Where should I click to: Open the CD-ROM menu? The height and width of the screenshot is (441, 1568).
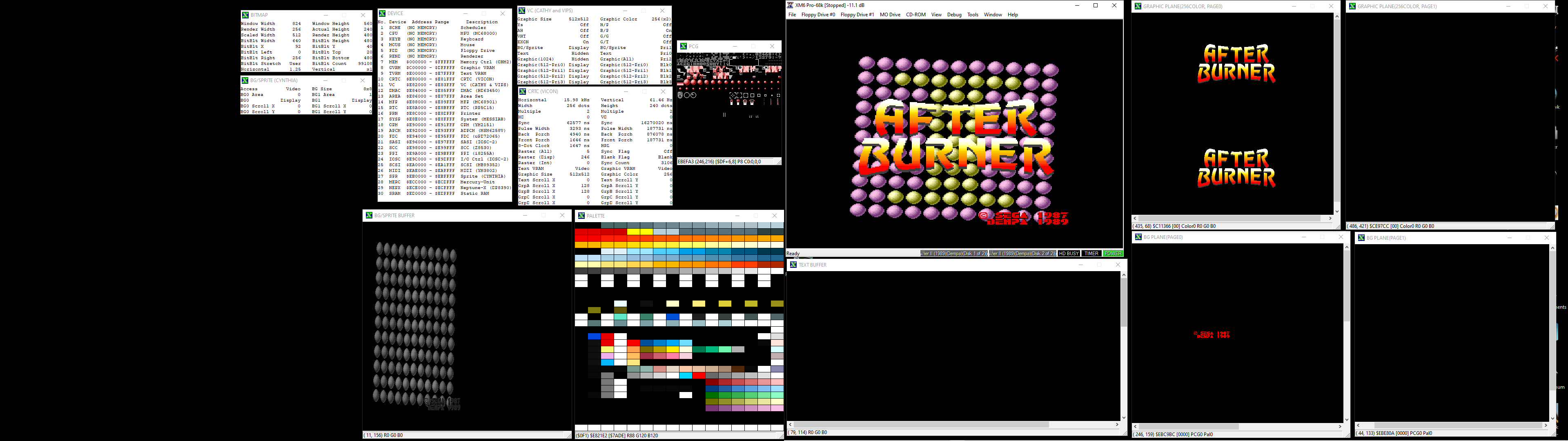[915, 15]
